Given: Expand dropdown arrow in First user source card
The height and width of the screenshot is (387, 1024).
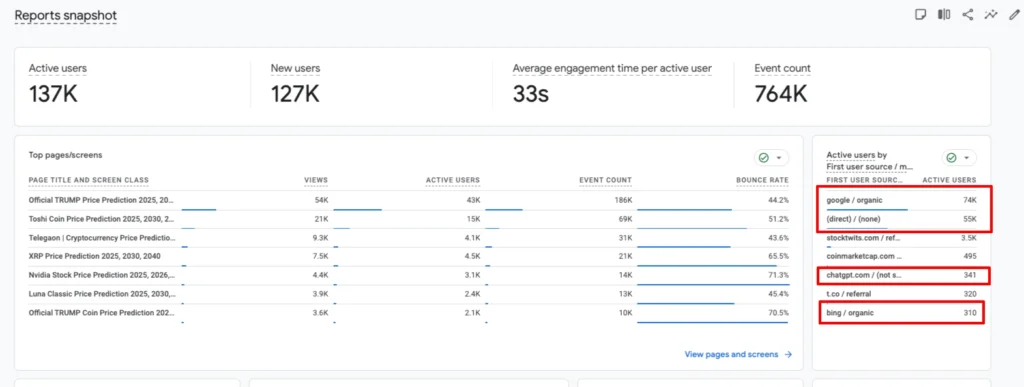Looking at the screenshot, I should [x=966, y=158].
